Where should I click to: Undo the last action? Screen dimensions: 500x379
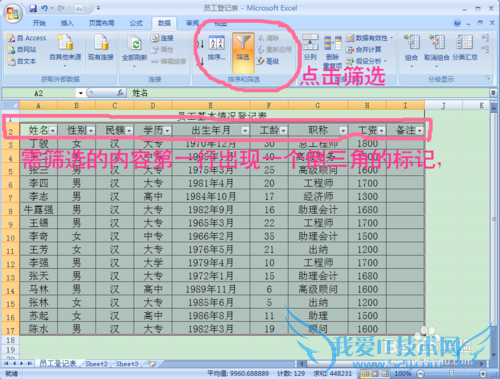tap(44, 8)
